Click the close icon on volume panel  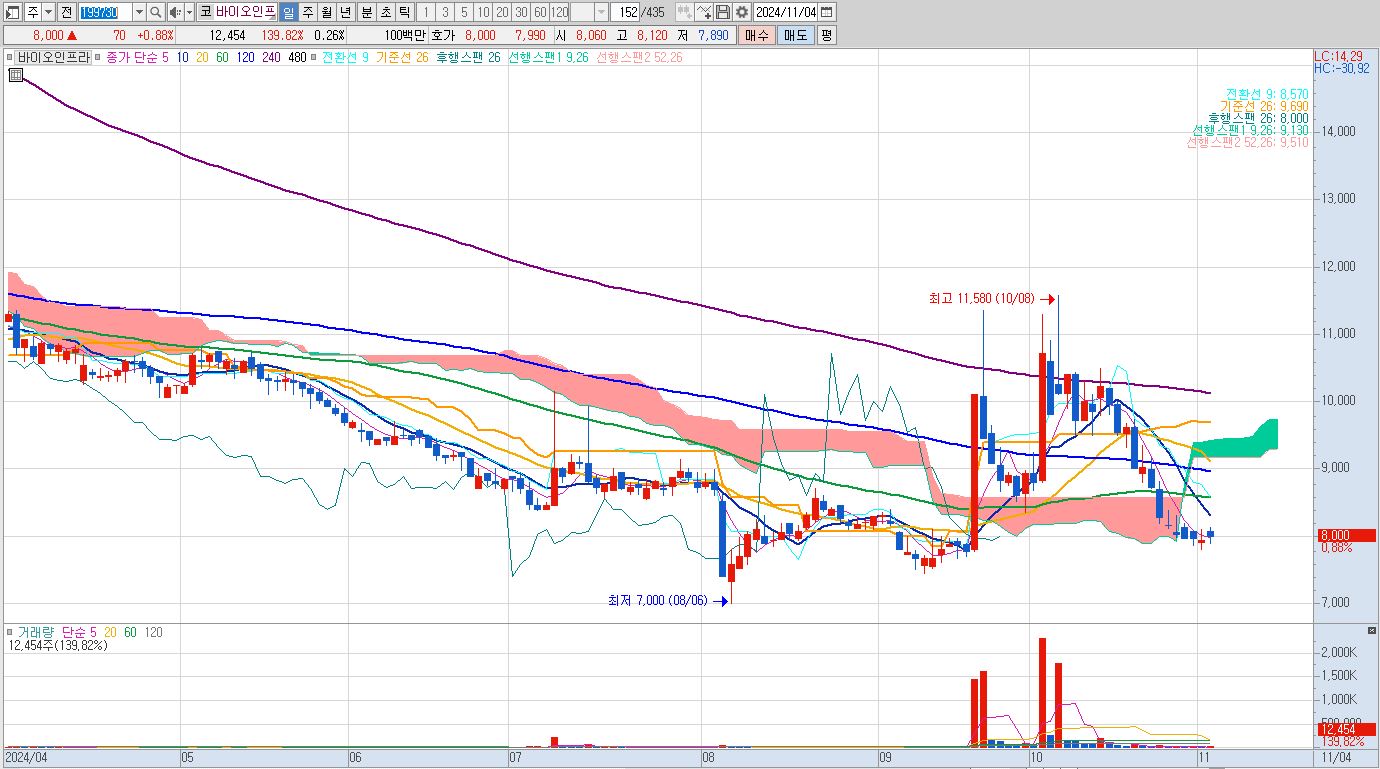point(1371,630)
